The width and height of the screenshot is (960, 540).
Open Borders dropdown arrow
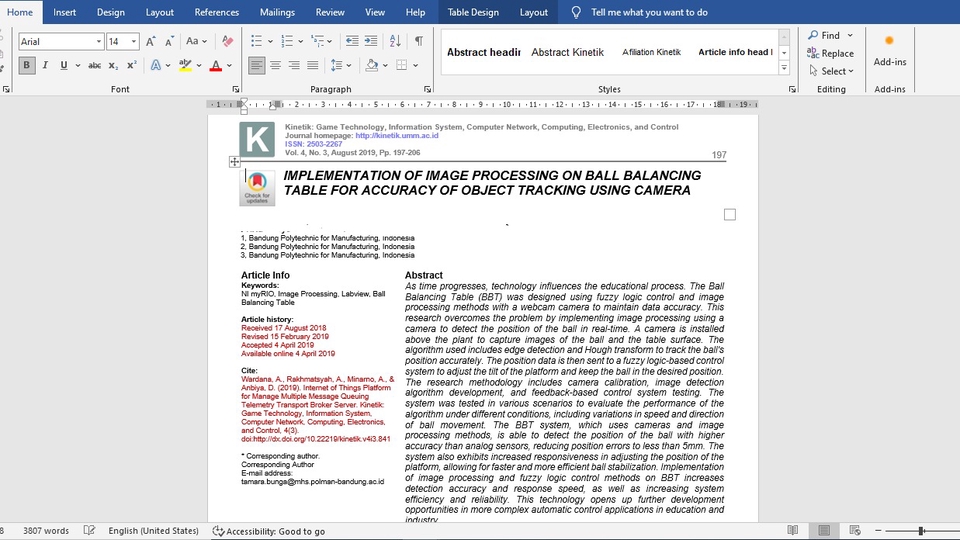click(x=416, y=65)
